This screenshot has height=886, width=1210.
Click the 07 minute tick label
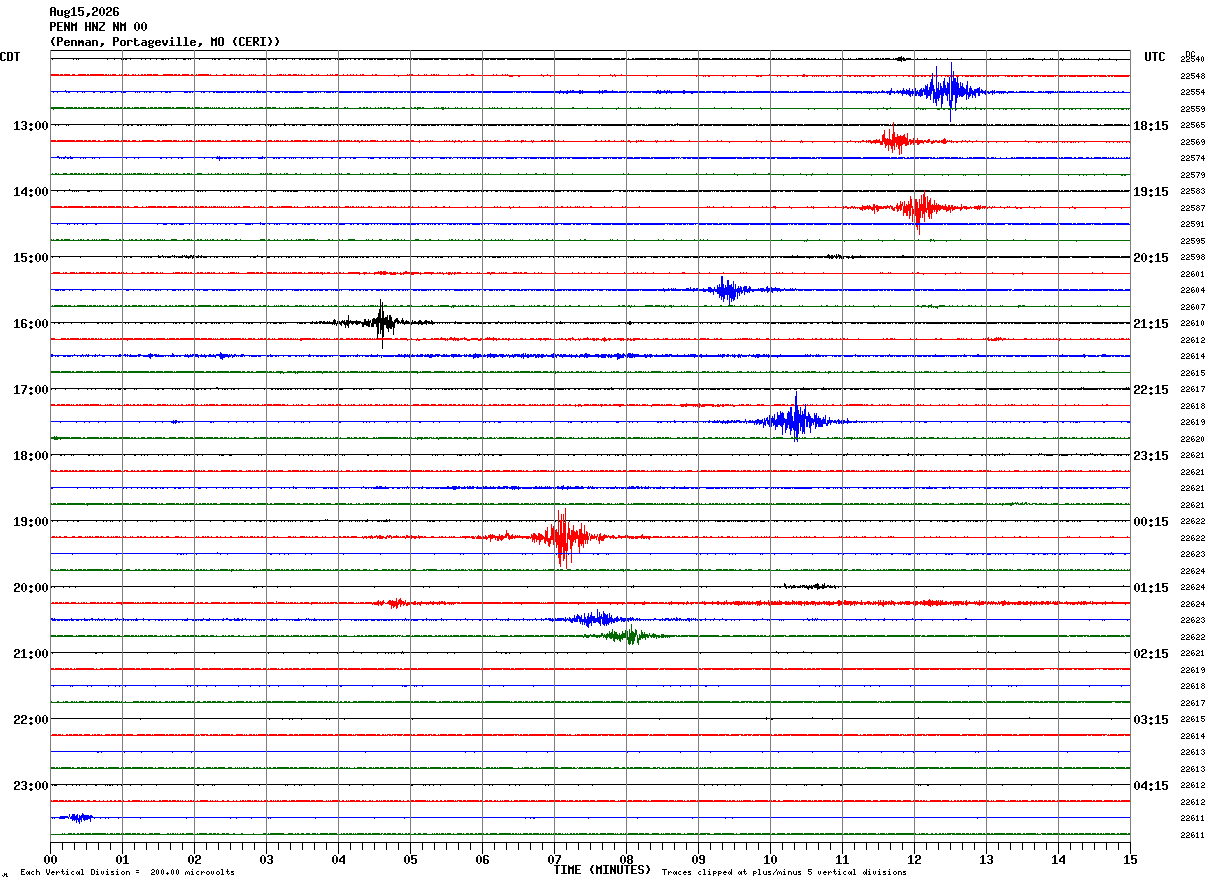tap(554, 859)
